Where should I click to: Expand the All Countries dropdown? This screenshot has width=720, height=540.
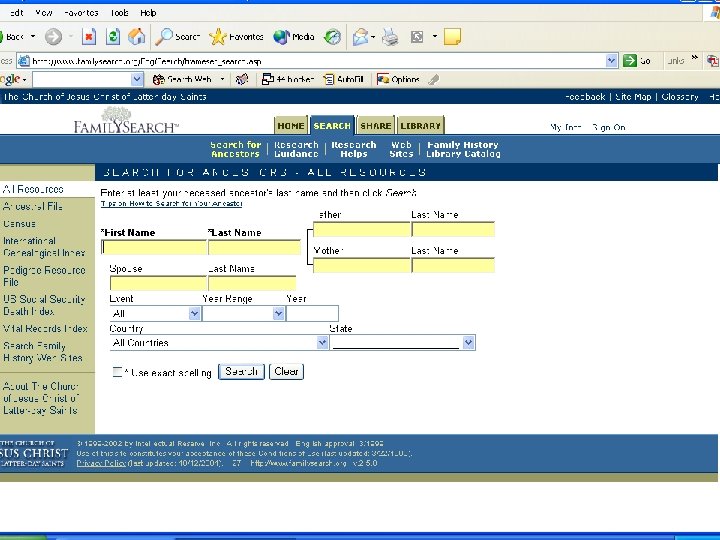click(x=322, y=343)
